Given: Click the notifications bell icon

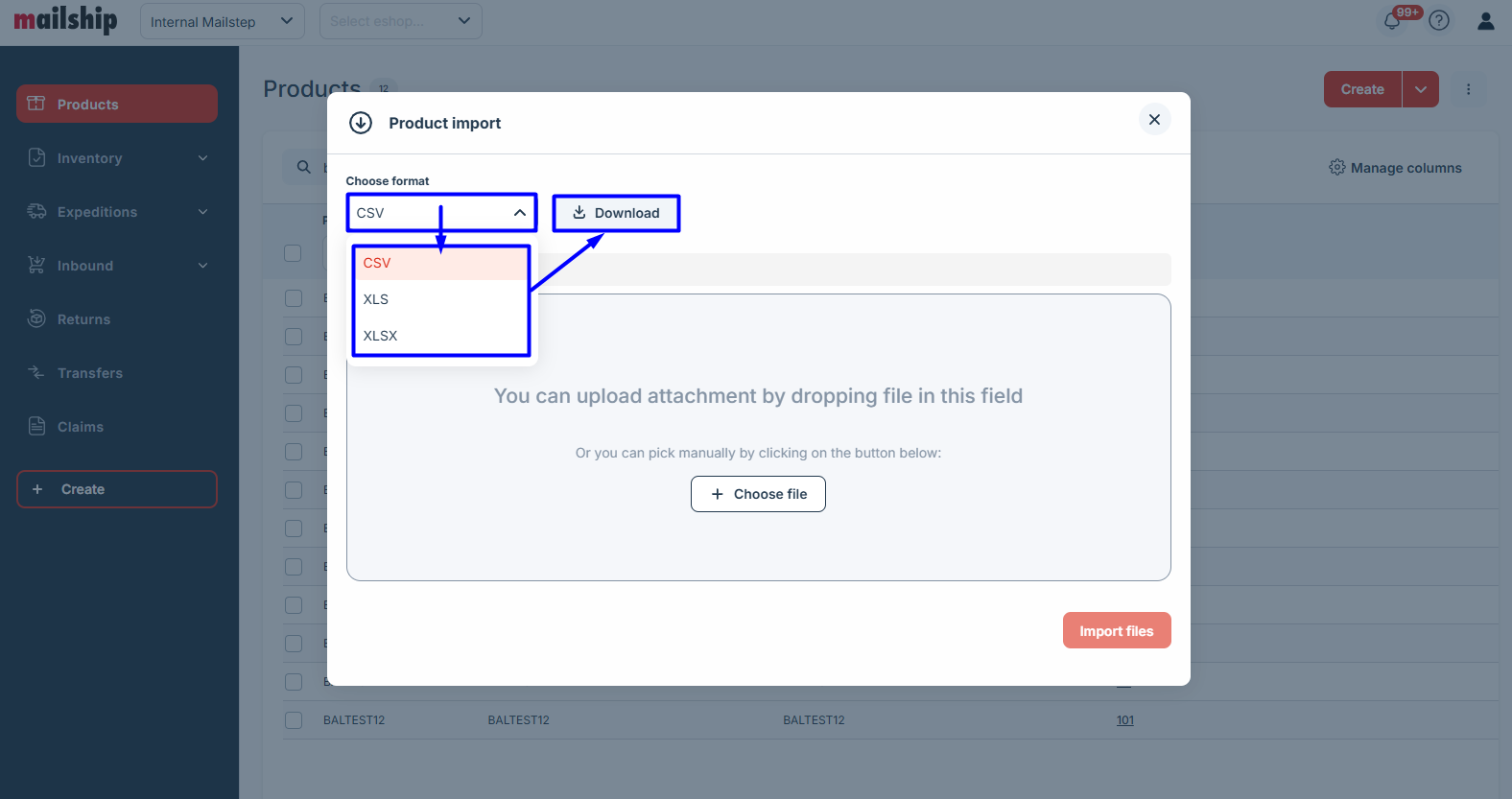Looking at the screenshot, I should (1392, 21).
